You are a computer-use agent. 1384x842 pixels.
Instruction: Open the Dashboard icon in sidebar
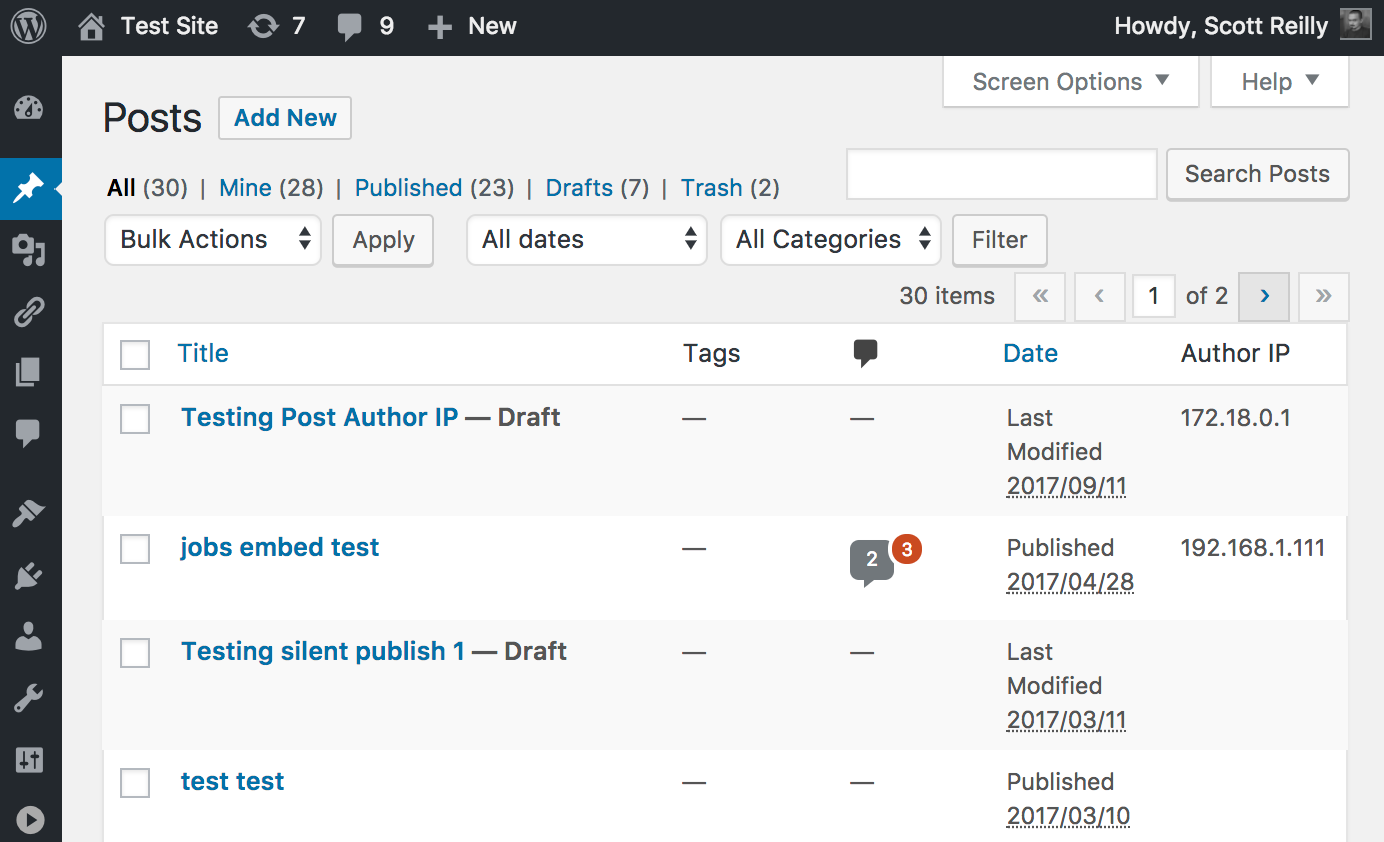pos(29,109)
